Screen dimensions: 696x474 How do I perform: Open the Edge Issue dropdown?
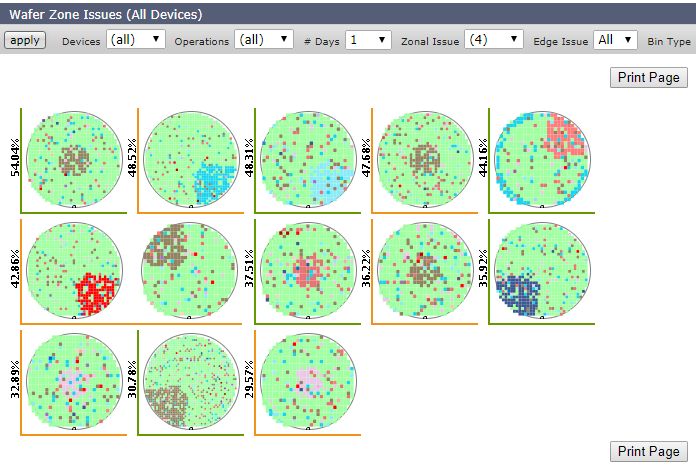pyautogui.click(x=615, y=40)
